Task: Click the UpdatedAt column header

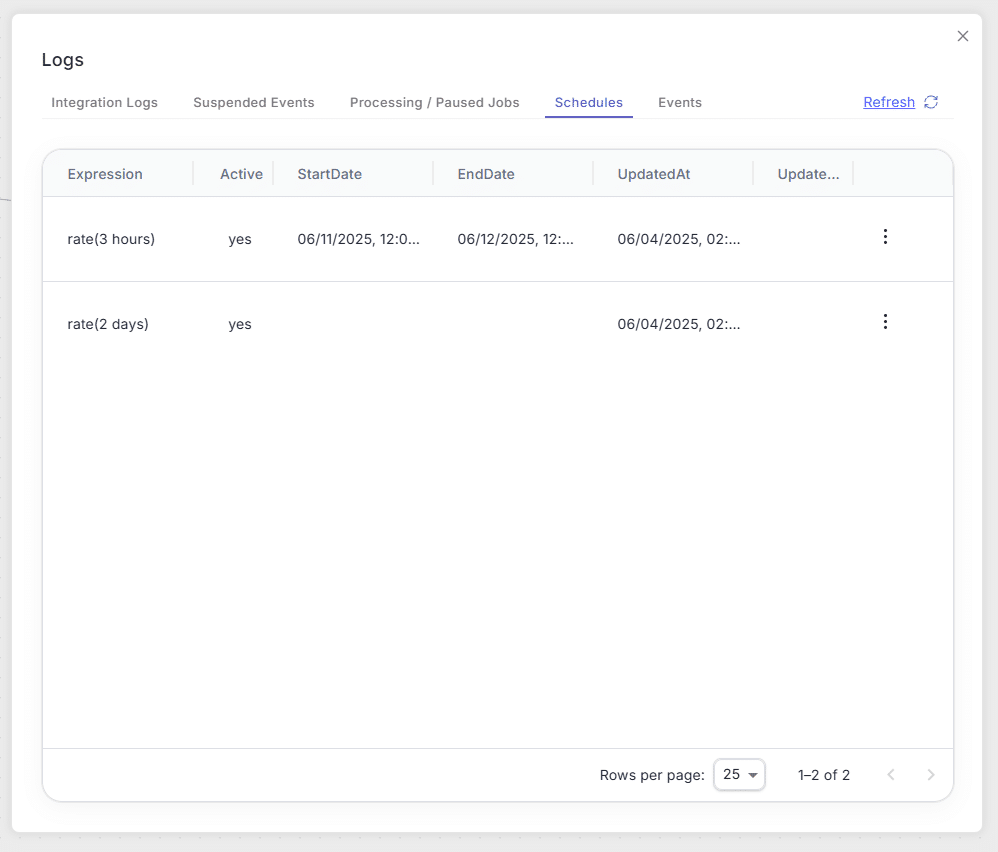Action: point(654,174)
